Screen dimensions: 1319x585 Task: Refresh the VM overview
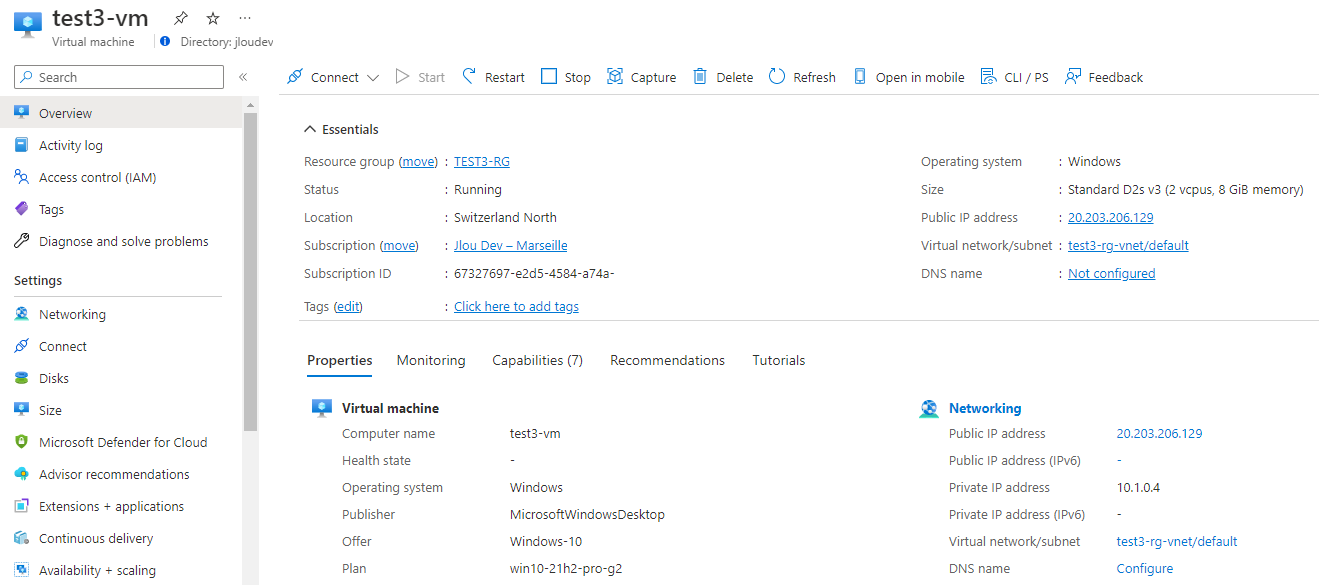click(802, 77)
